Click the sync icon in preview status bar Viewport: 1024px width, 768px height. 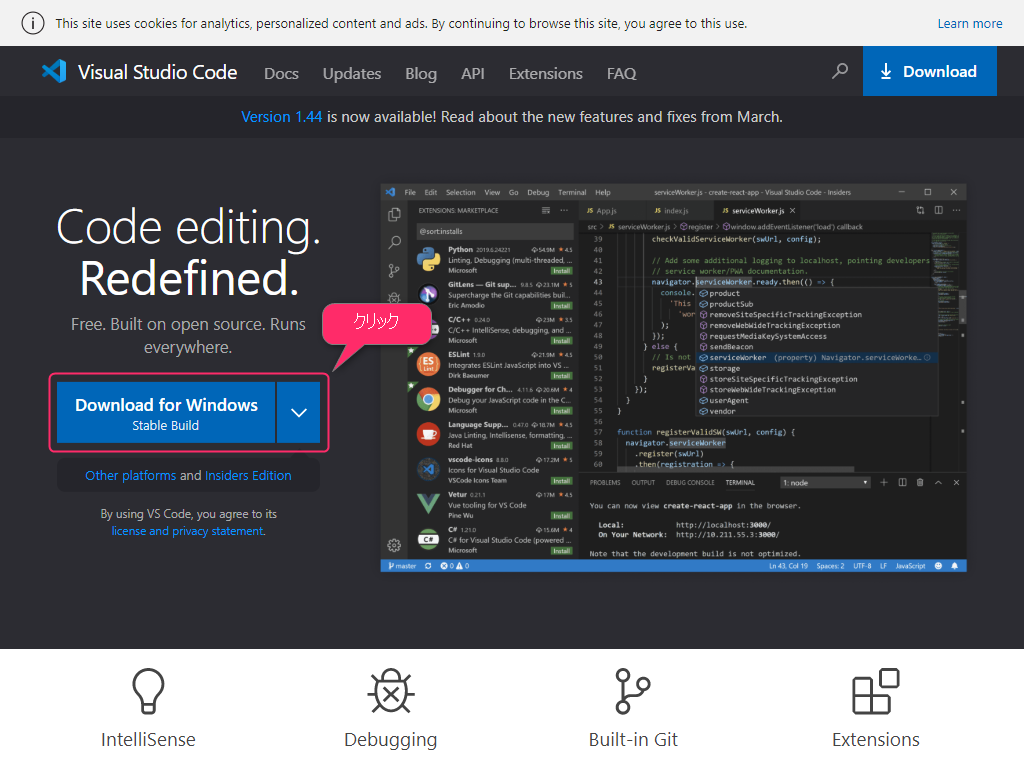(428, 566)
